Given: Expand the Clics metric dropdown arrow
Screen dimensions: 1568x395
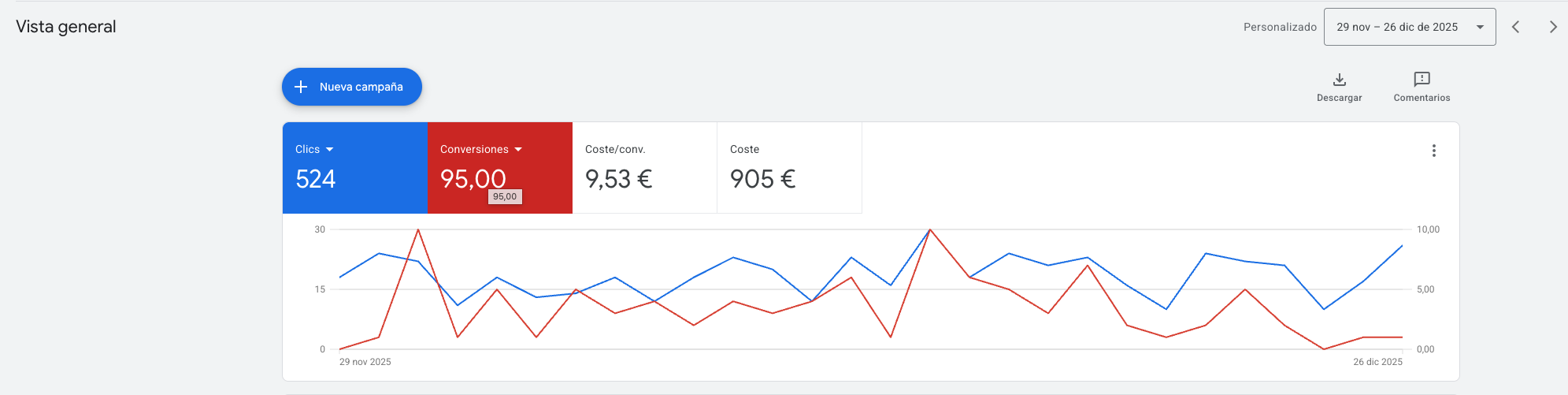Looking at the screenshot, I should [329, 150].
